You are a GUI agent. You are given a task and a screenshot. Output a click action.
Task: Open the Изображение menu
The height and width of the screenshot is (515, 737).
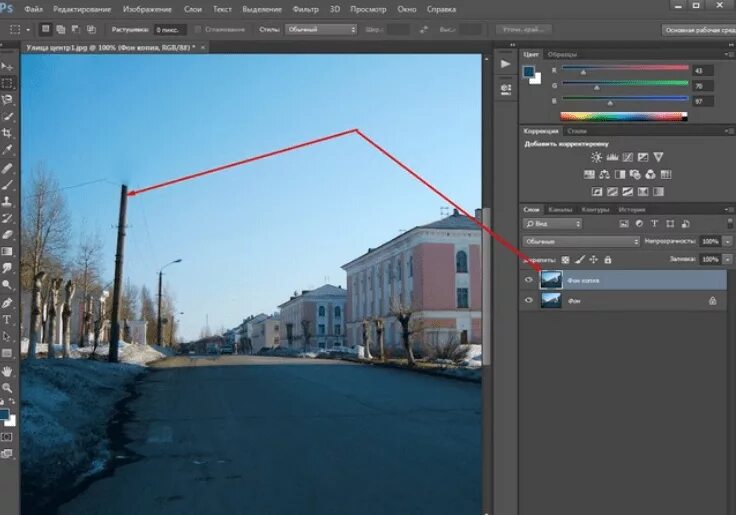click(147, 9)
